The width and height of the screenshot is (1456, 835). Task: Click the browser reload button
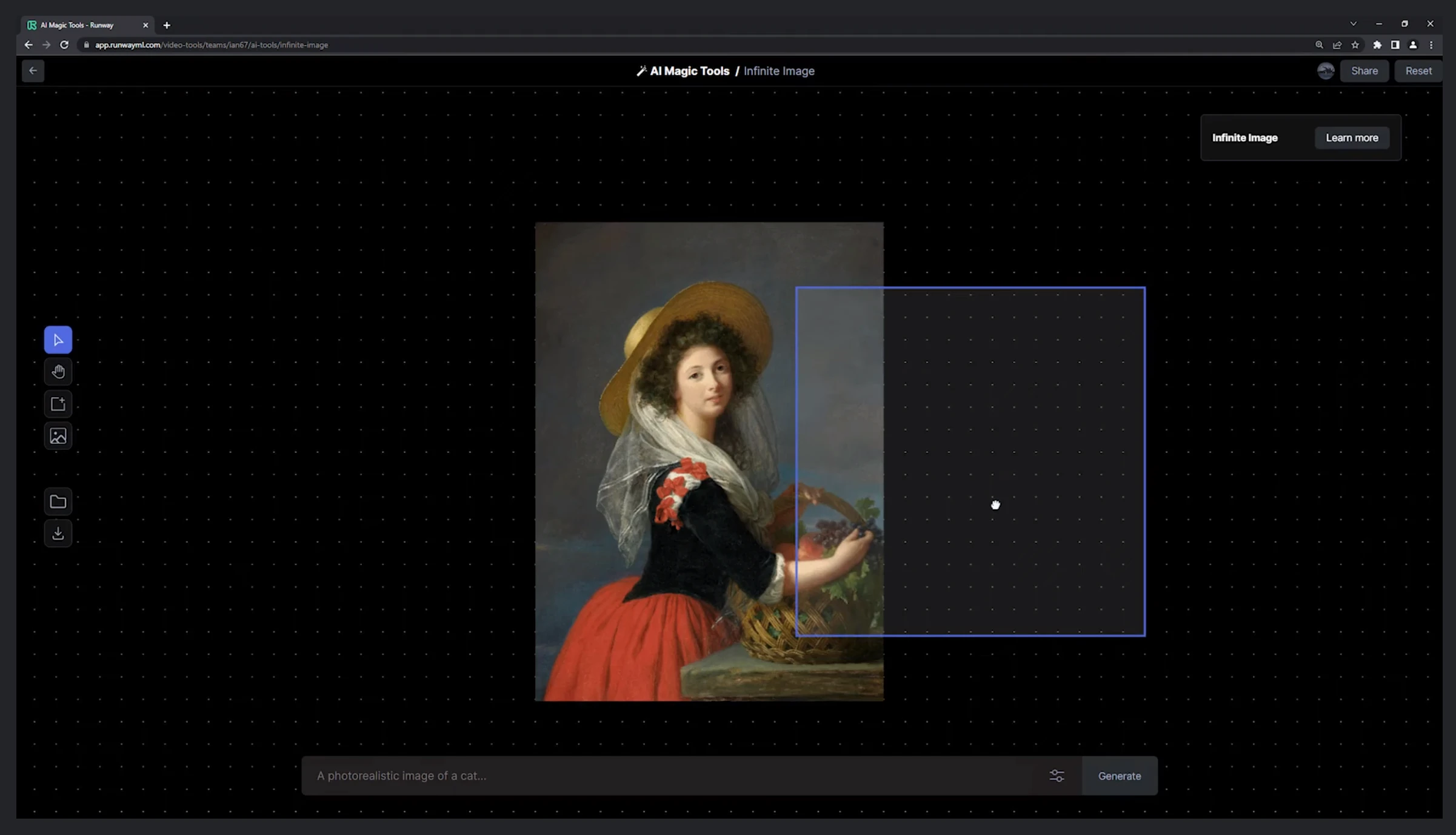[x=64, y=44]
